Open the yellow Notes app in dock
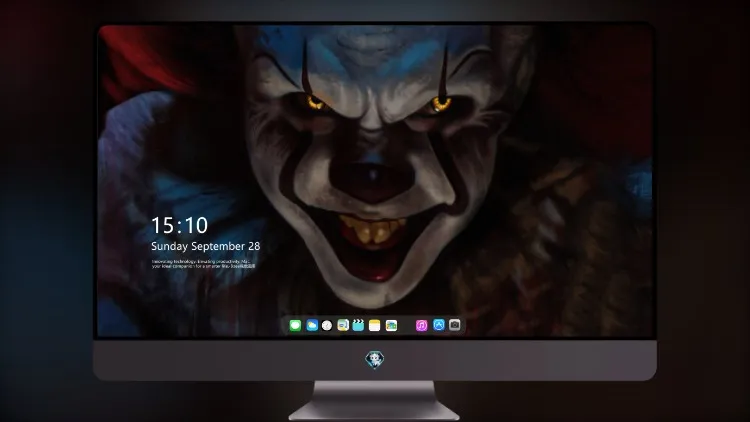 tap(375, 325)
